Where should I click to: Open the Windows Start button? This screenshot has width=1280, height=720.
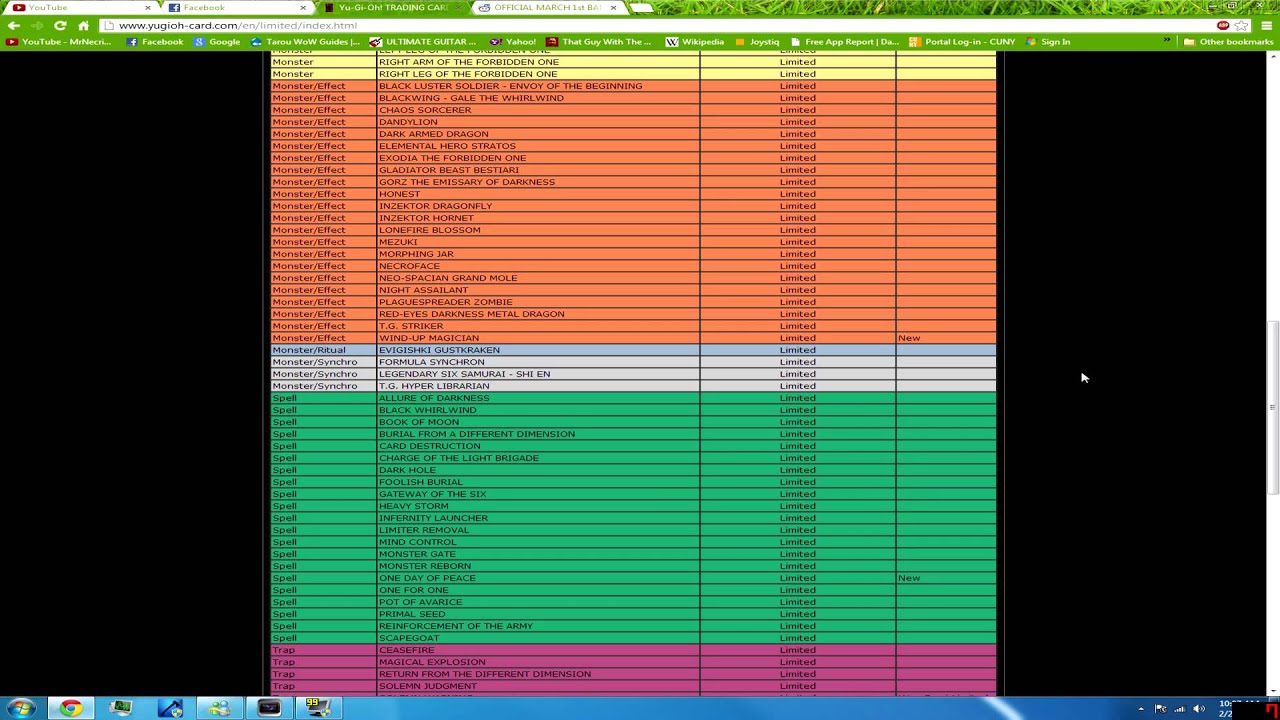pos(22,708)
